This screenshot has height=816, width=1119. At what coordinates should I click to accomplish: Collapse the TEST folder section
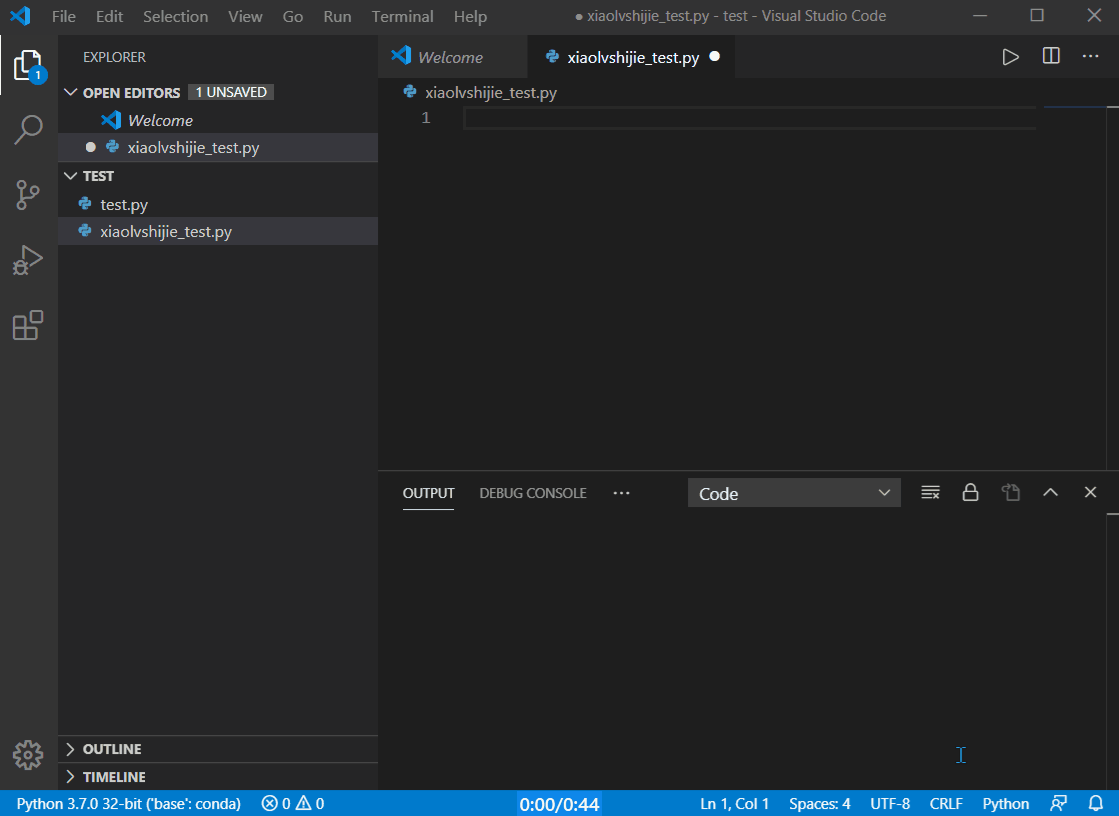click(71, 176)
